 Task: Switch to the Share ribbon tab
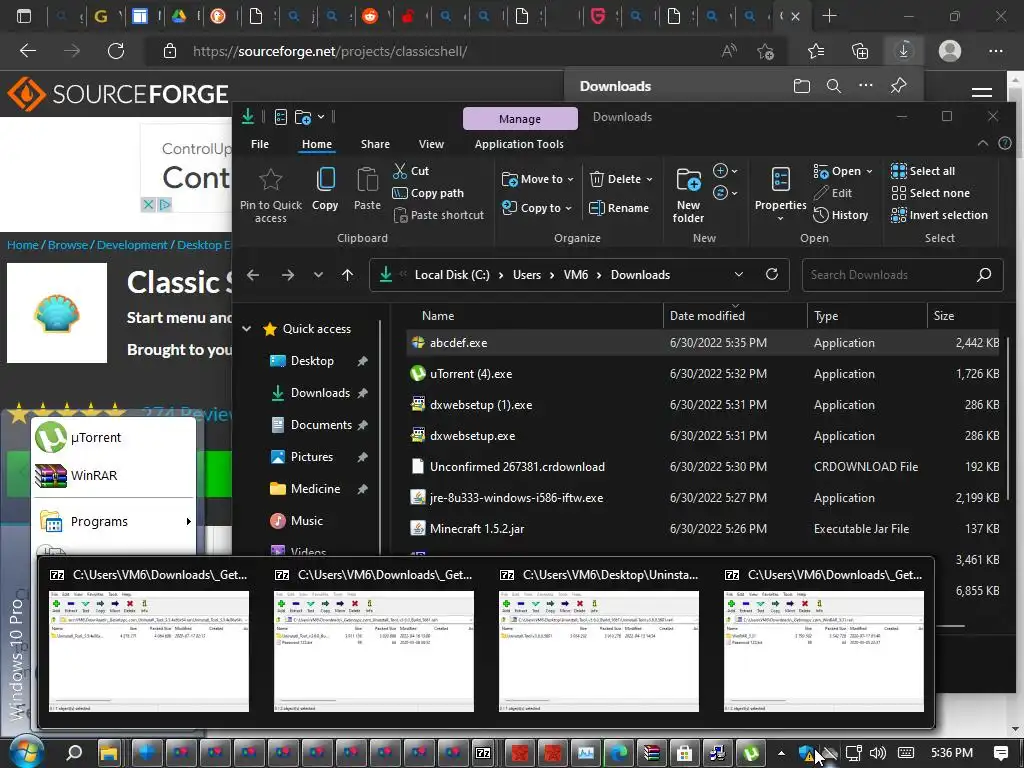tap(375, 144)
